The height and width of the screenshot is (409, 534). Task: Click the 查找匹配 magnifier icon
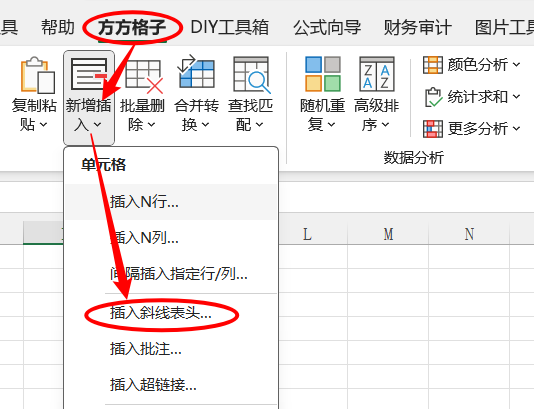coord(251,75)
